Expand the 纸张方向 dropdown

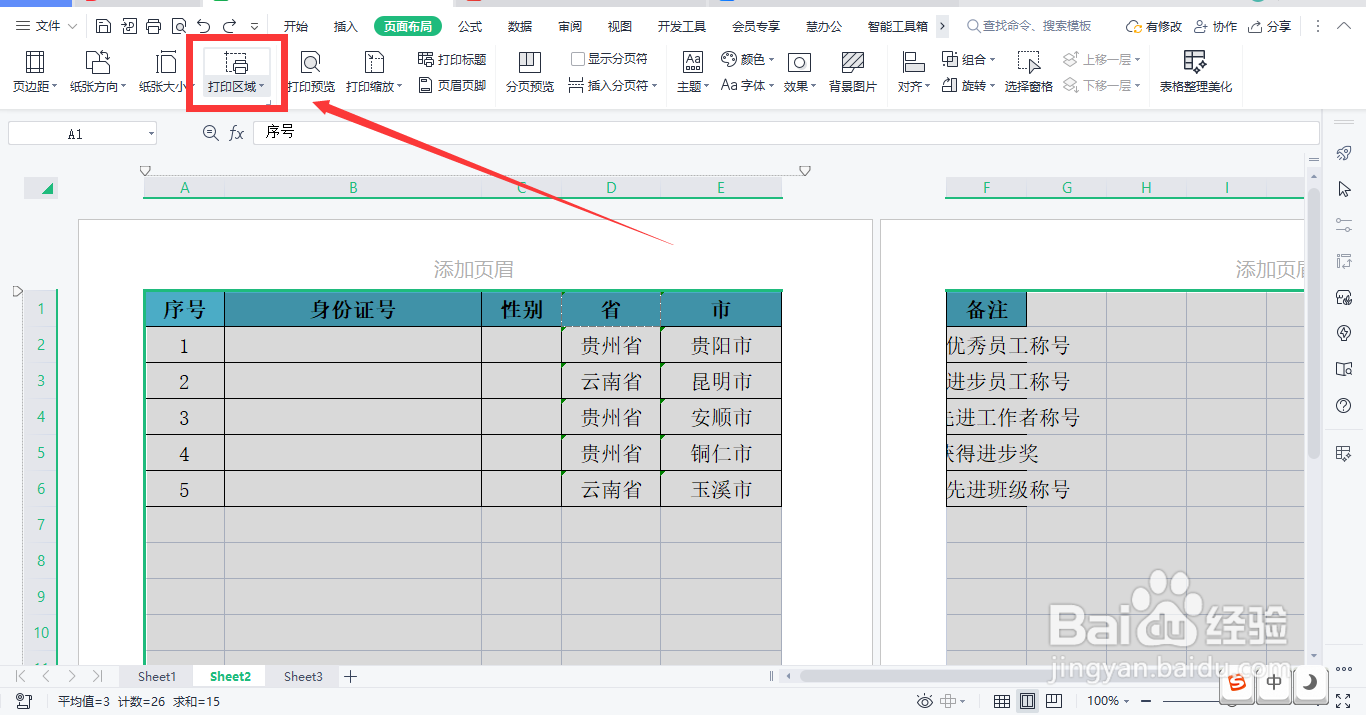98,70
